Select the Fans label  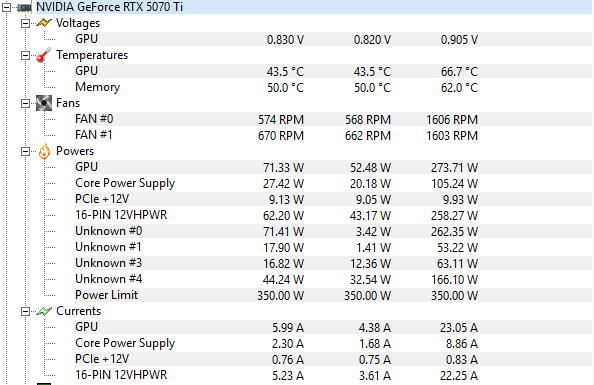[x=68, y=103]
